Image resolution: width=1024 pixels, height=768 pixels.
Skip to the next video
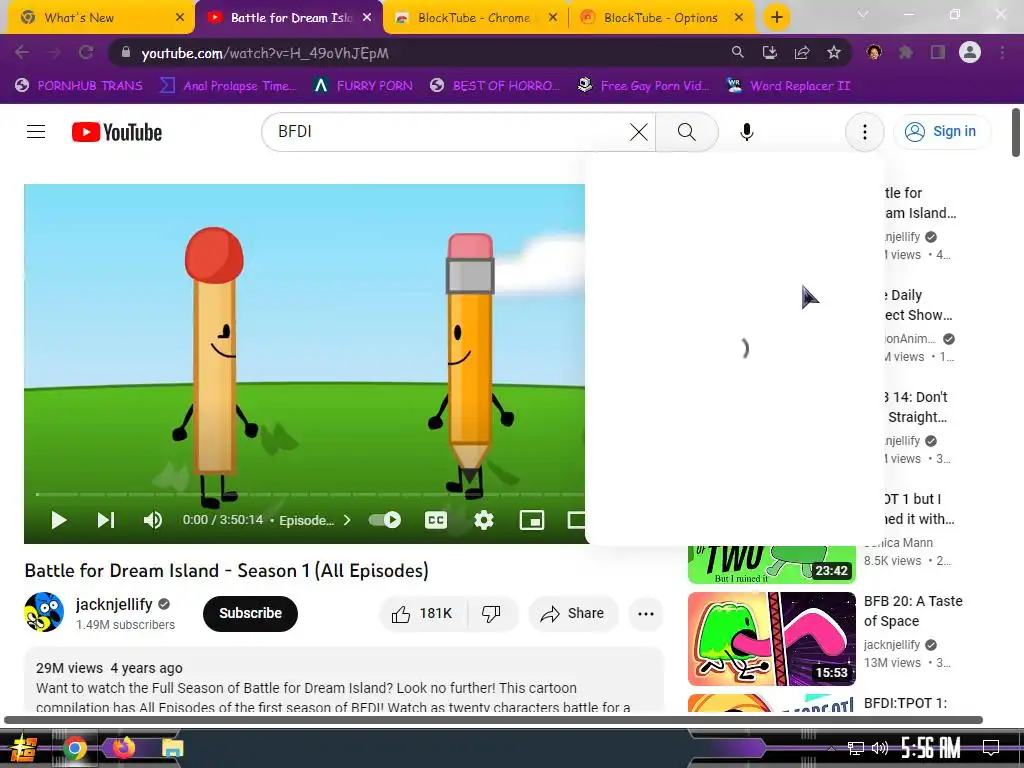[x=106, y=520]
